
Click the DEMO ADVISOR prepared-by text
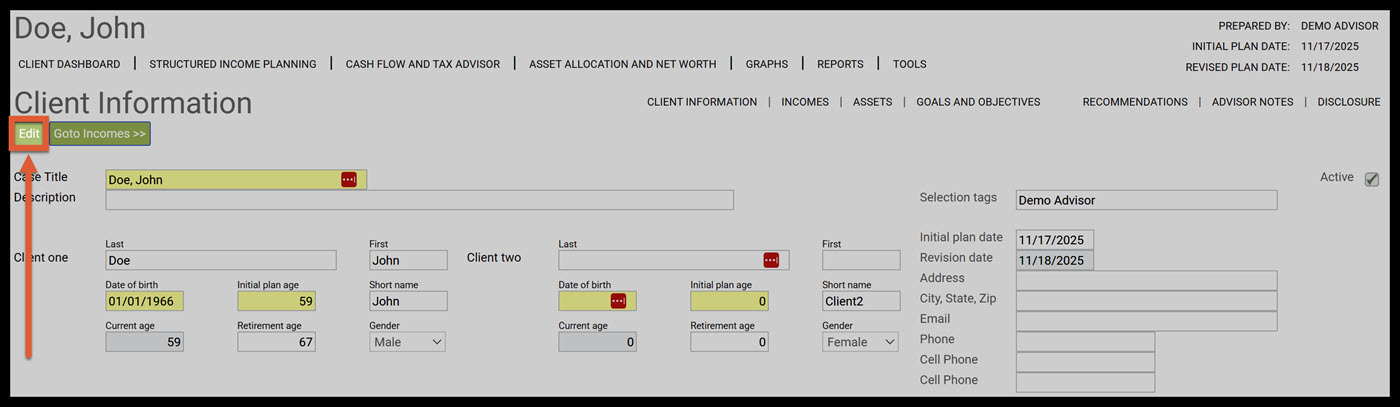[1340, 26]
